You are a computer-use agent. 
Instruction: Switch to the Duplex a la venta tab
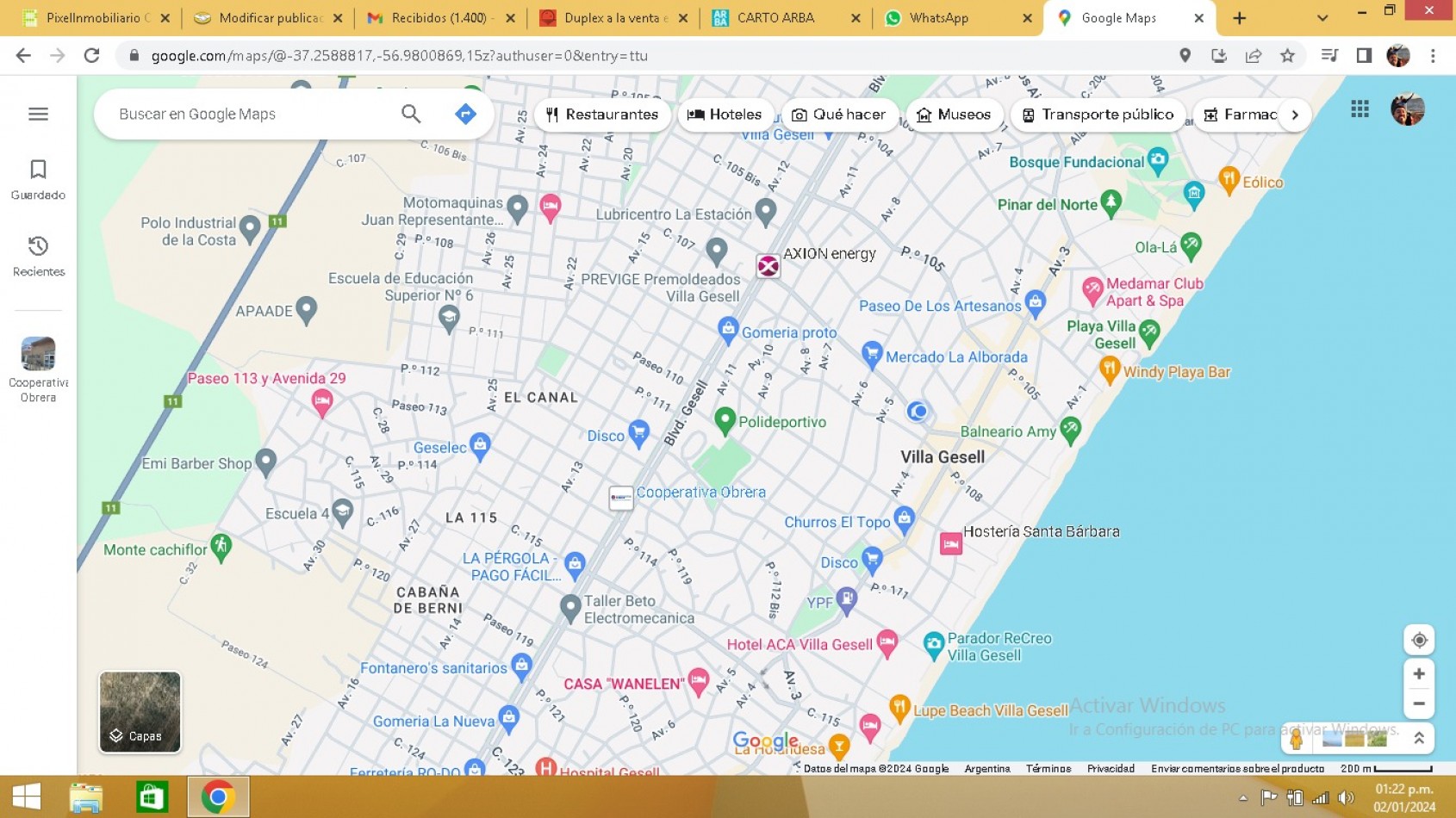[x=612, y=18]
